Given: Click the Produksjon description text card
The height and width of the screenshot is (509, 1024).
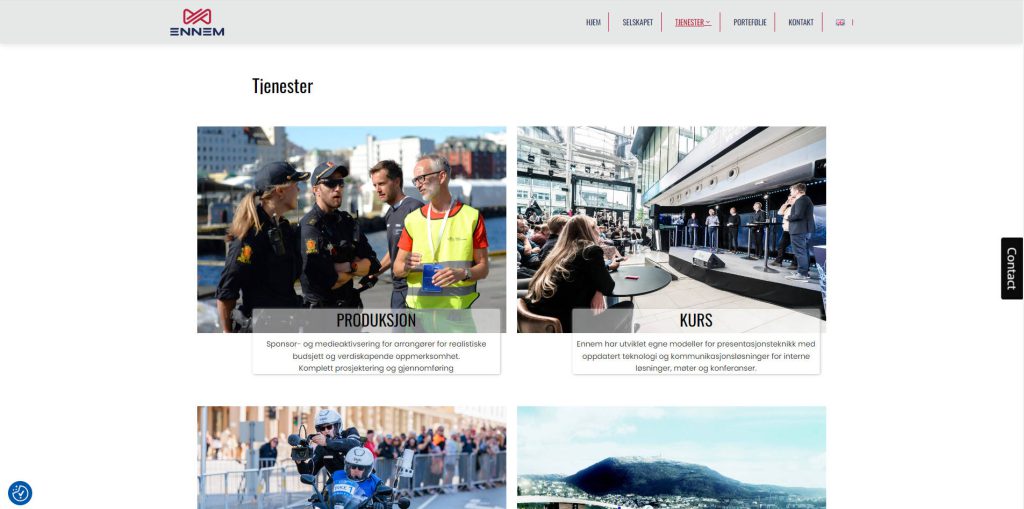Looking at the screenshot, I should 376,355.
